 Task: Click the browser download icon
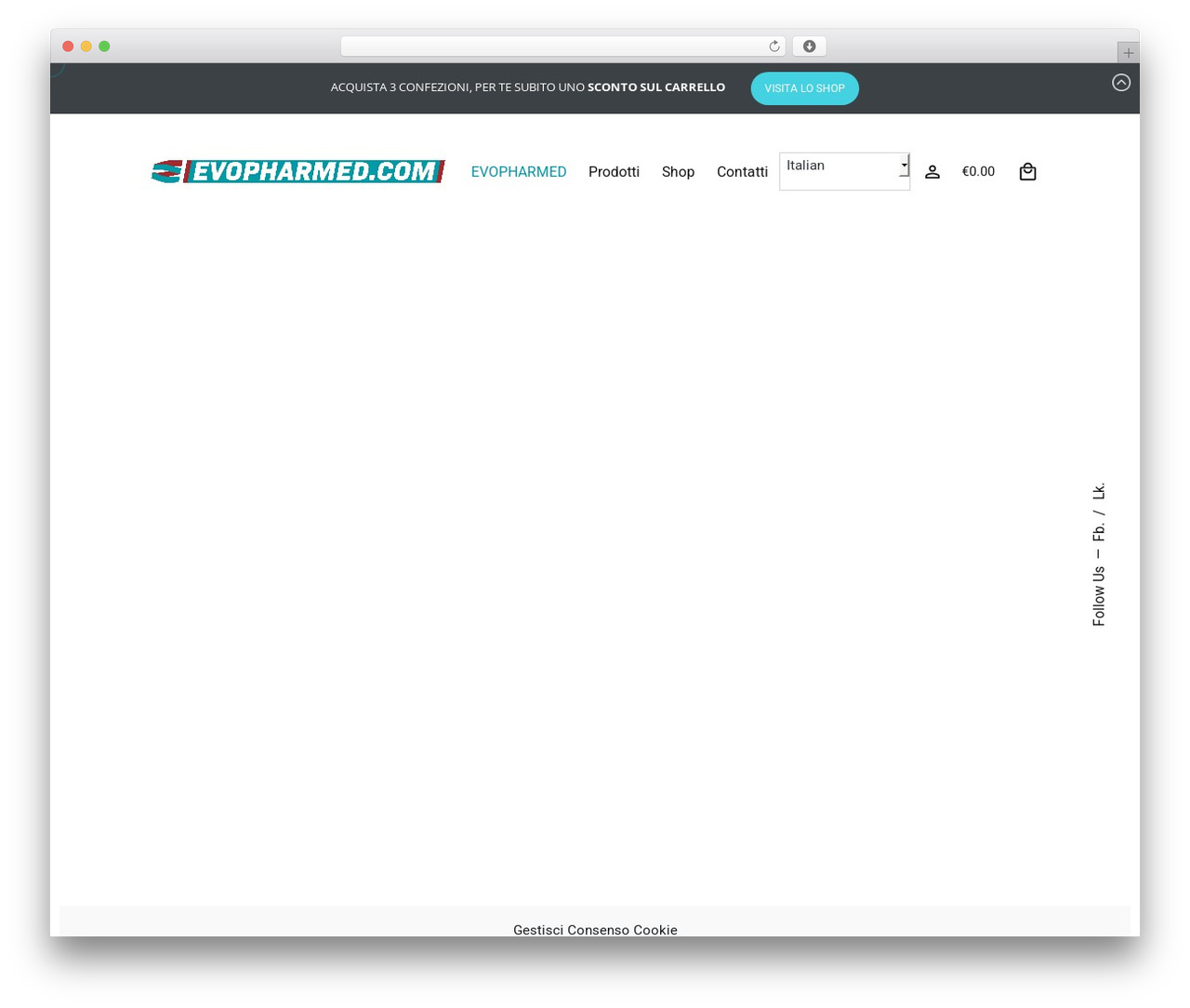(x=809, y=46)
